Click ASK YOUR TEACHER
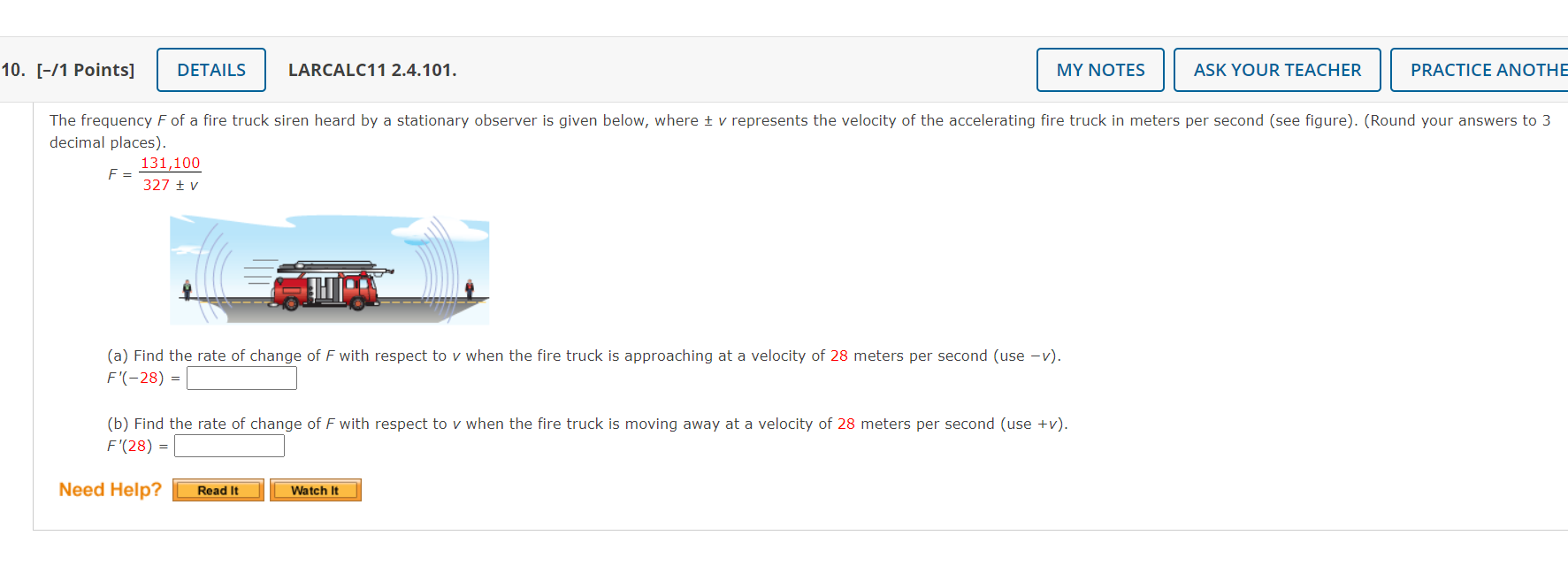Image resolution: width=1568 pixels, height=566 pixels. [x=1276, y=69]
